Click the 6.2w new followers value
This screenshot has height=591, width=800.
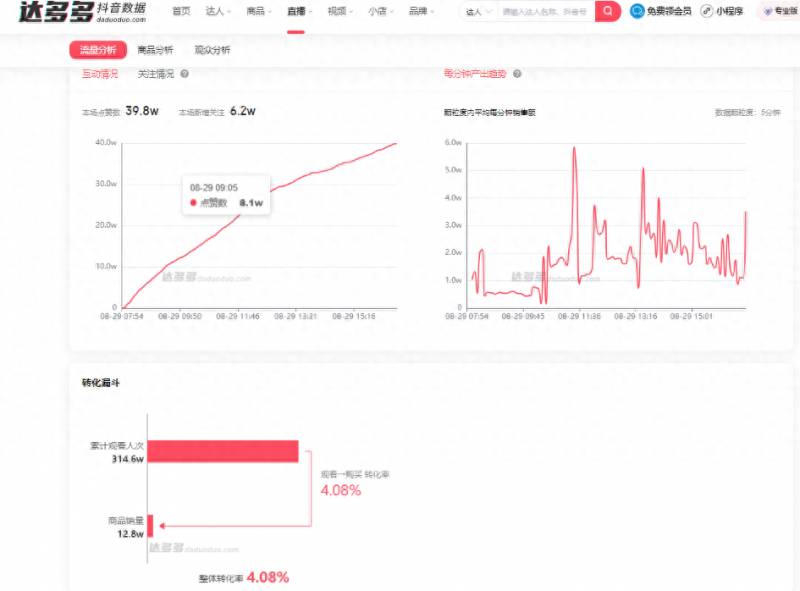243,111
